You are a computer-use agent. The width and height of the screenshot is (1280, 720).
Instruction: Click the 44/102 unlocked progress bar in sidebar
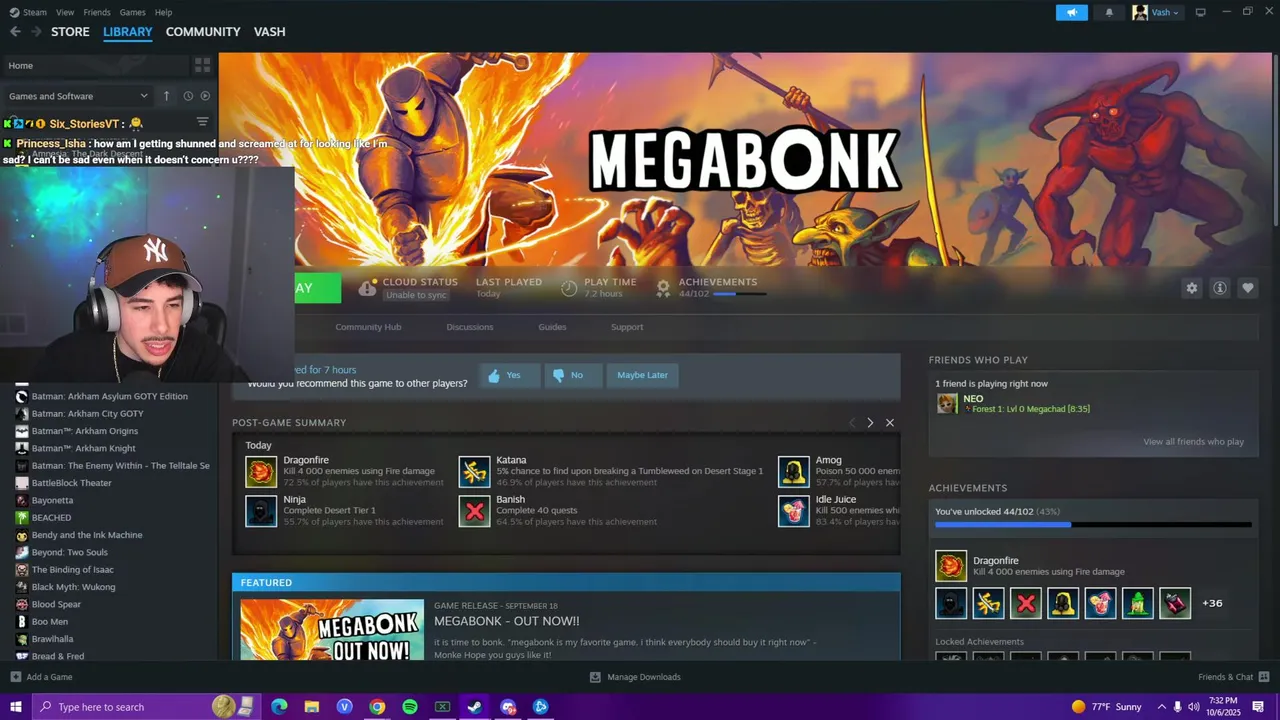coord(1093,524)
